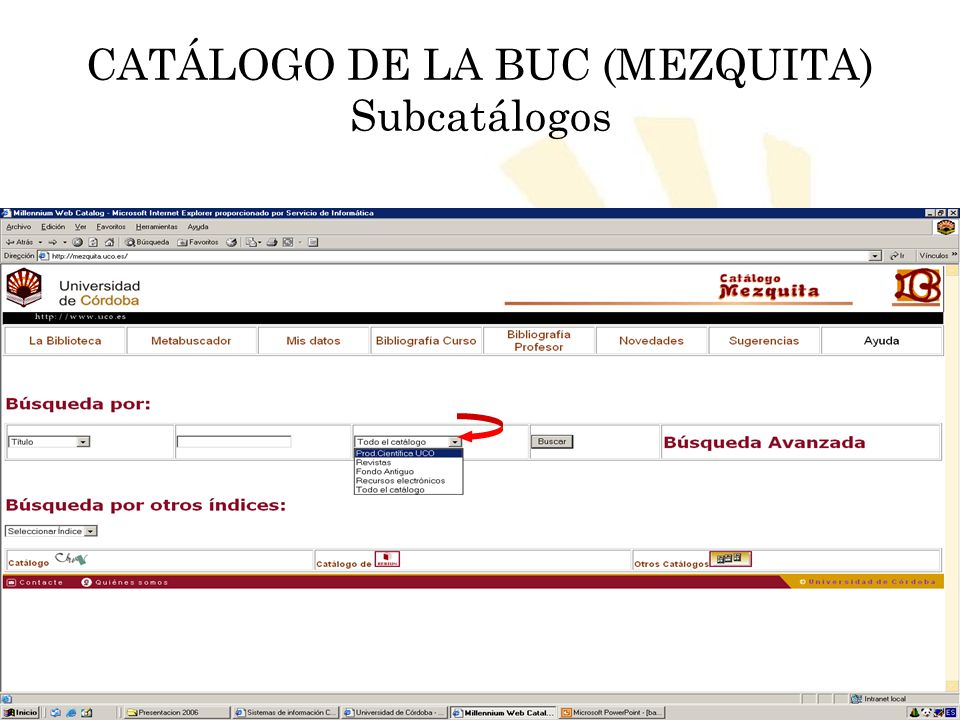Screen dimensions: 960x720
Task: Click the ES language indicator in tray
Action: pyautogui.click(x=951, y=713)
